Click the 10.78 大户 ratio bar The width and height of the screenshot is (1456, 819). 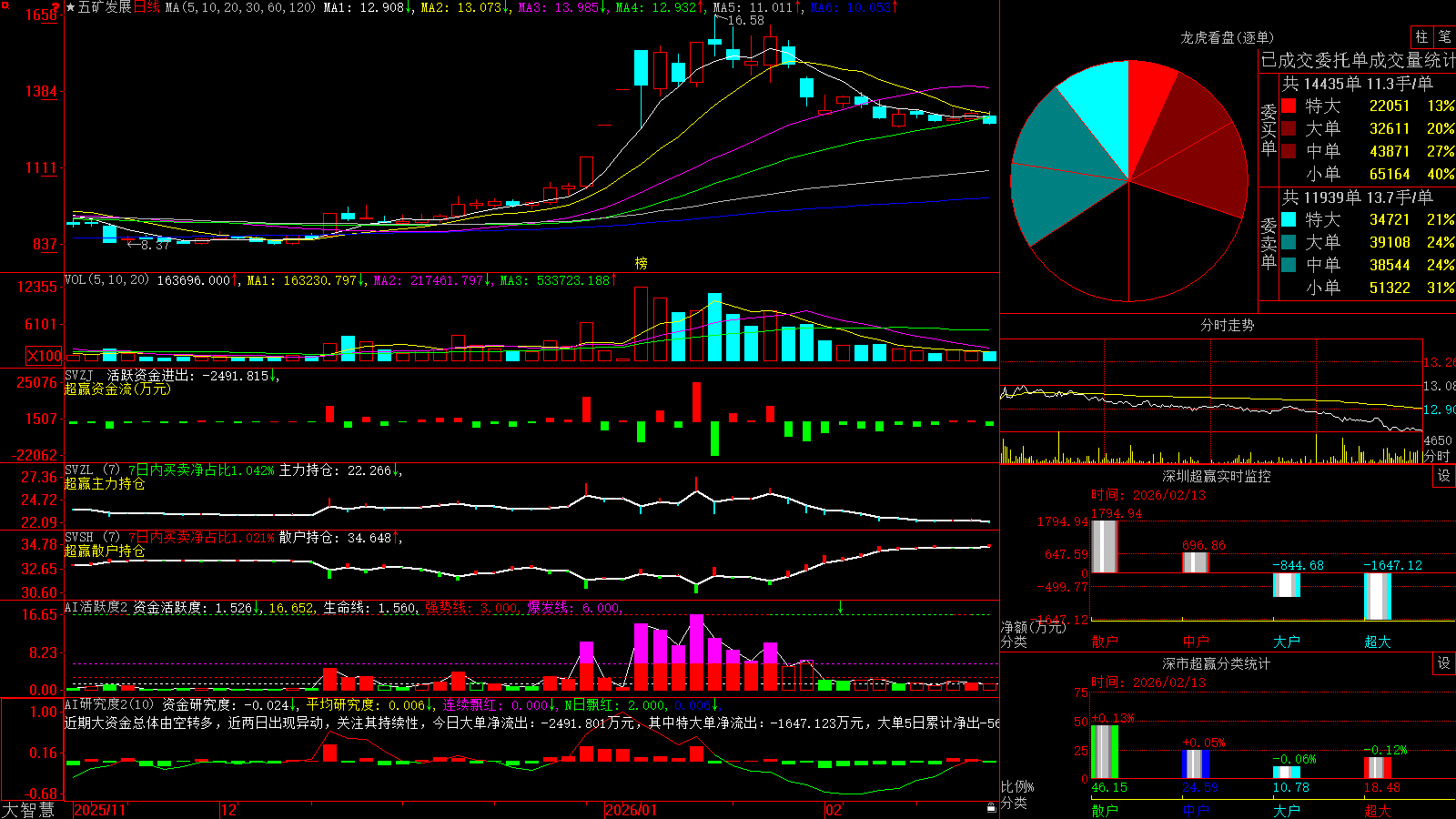click(x=1287, y=772)
